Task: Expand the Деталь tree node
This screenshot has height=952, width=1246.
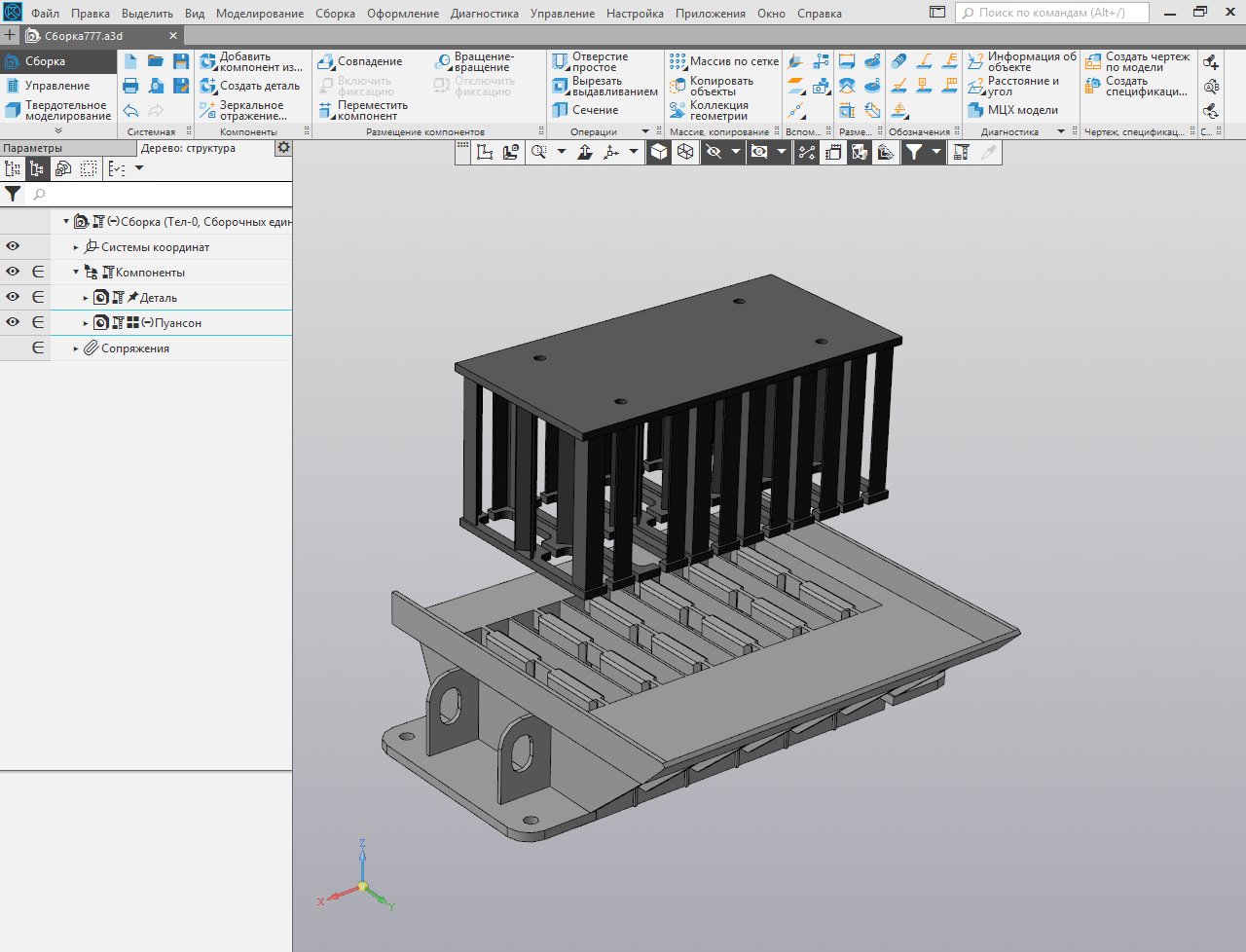Action: 86,298
